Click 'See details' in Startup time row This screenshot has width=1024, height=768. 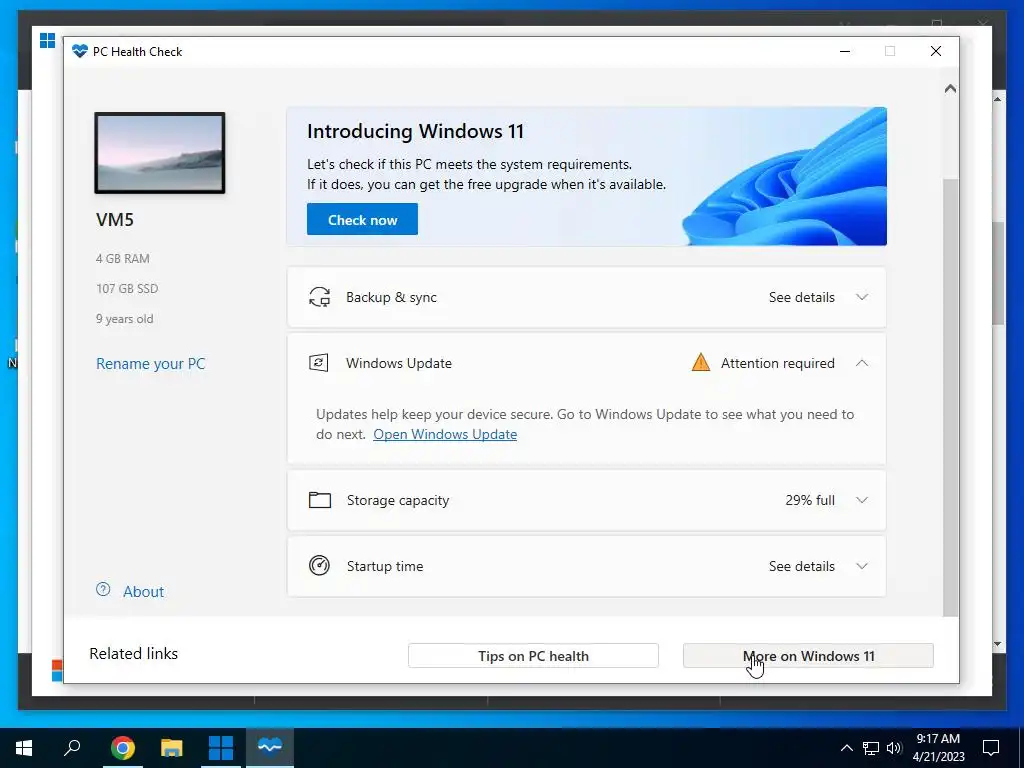[x=801, y=566]
